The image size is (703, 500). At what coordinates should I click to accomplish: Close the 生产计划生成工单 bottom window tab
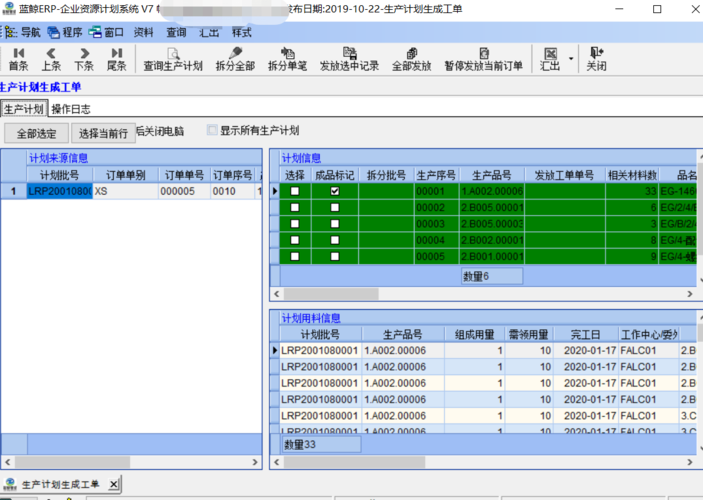[114, 484]
